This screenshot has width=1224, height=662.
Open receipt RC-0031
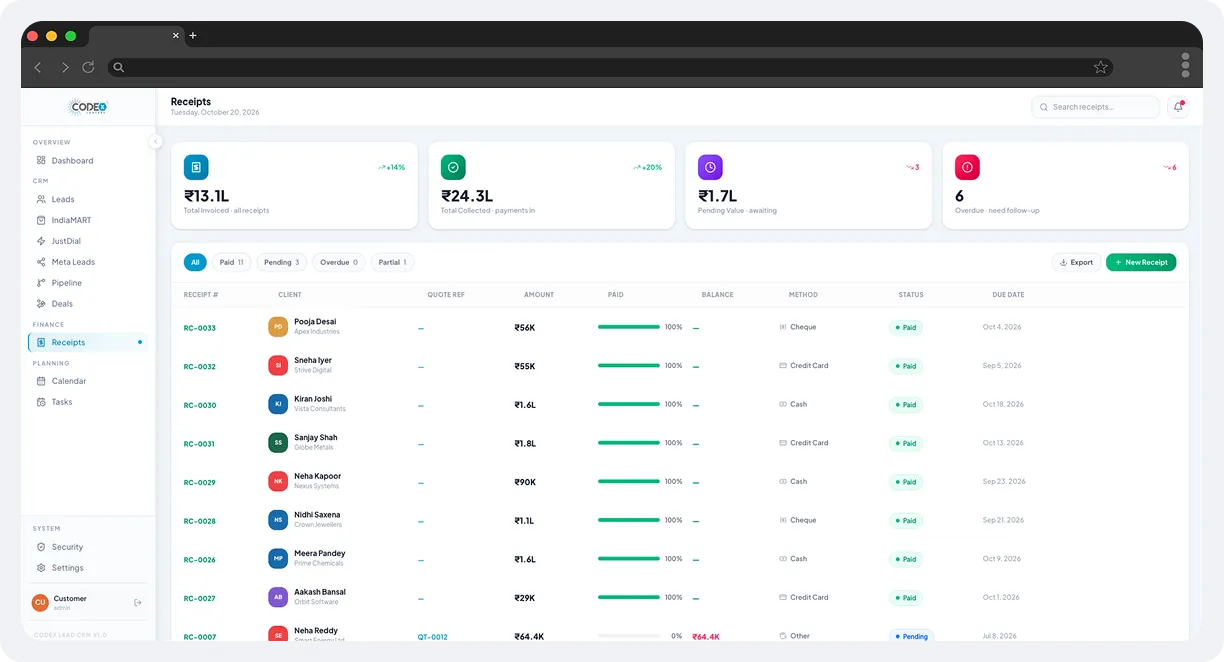click(200, 444)
